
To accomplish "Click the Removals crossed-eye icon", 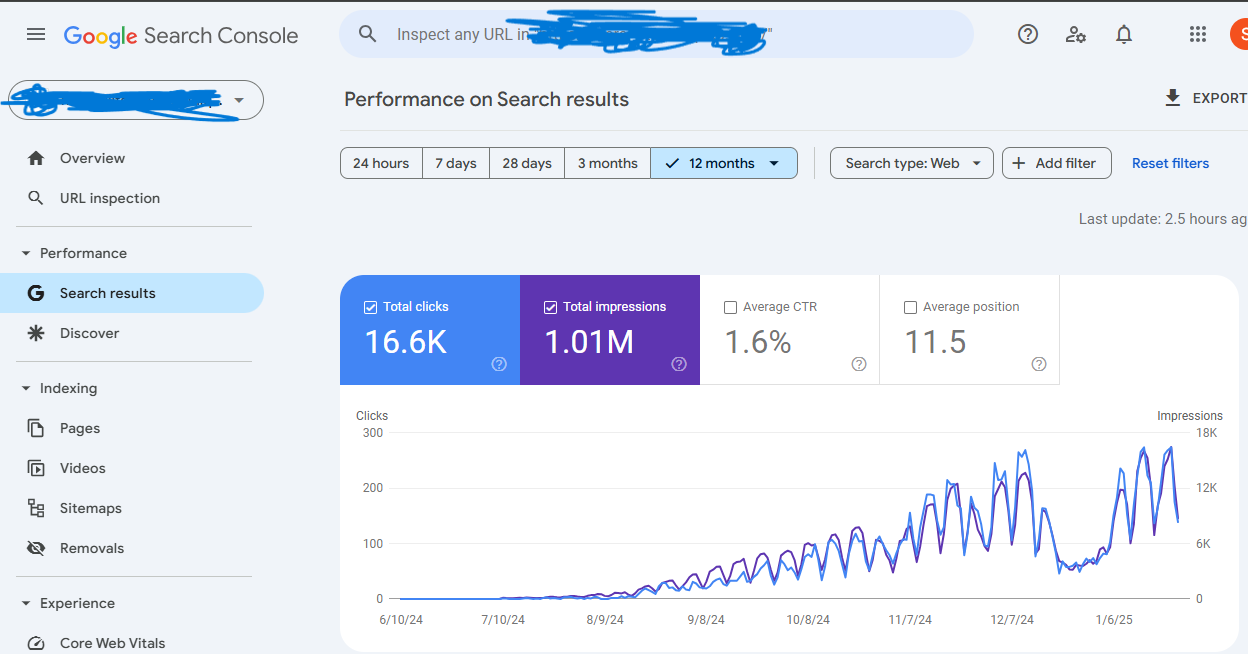I will point(36,548).
